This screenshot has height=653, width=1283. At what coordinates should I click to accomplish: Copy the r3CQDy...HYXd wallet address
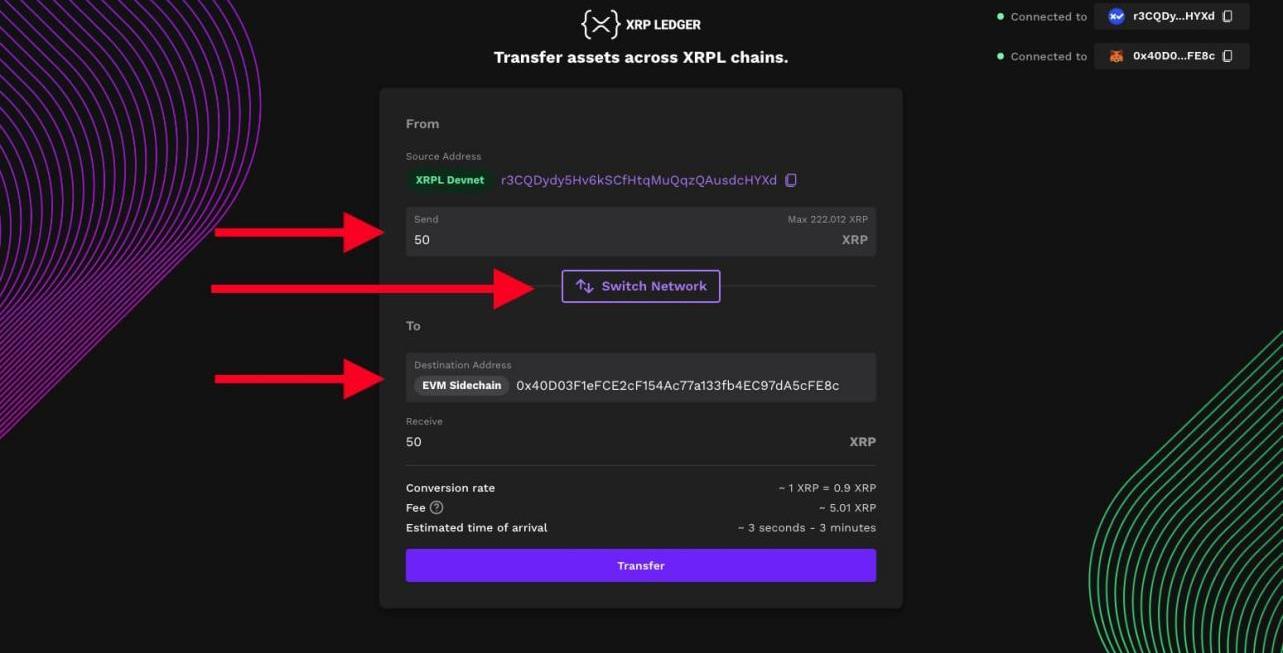tap(1228, 17)
